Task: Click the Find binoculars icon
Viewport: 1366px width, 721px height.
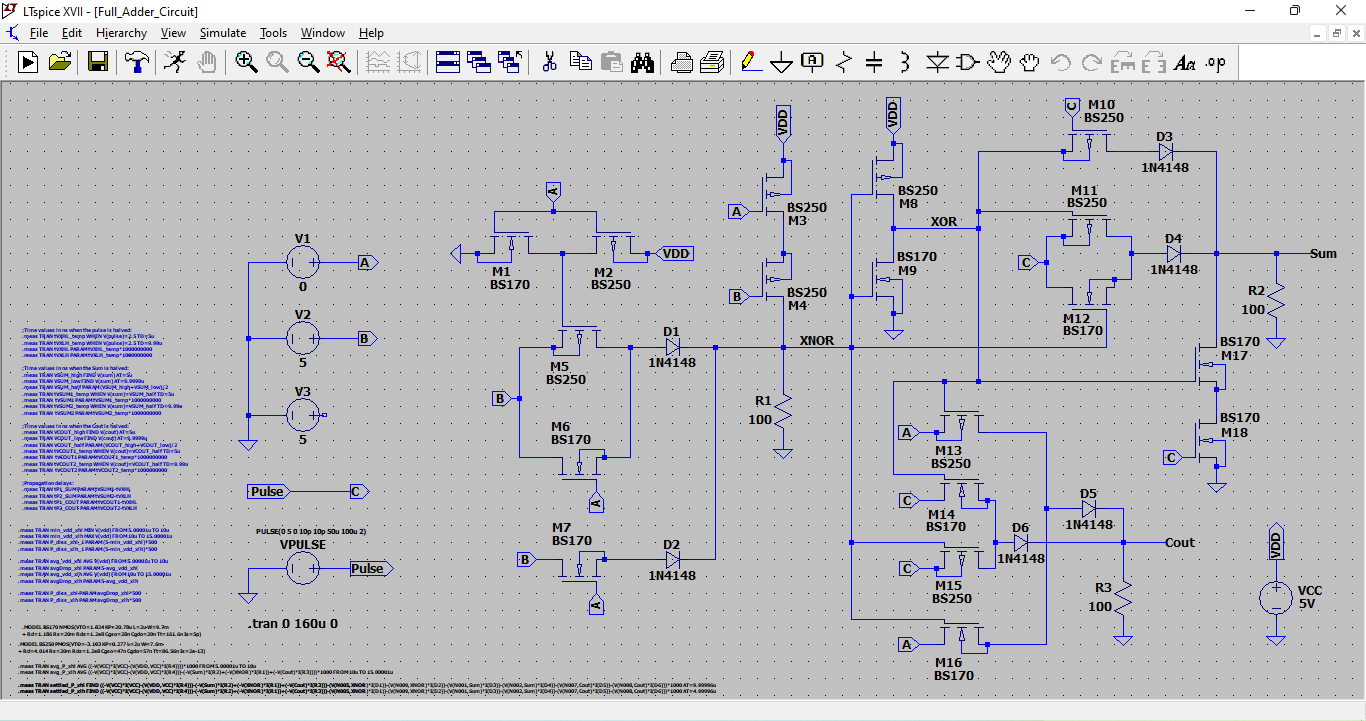Action: coord(642,62)
